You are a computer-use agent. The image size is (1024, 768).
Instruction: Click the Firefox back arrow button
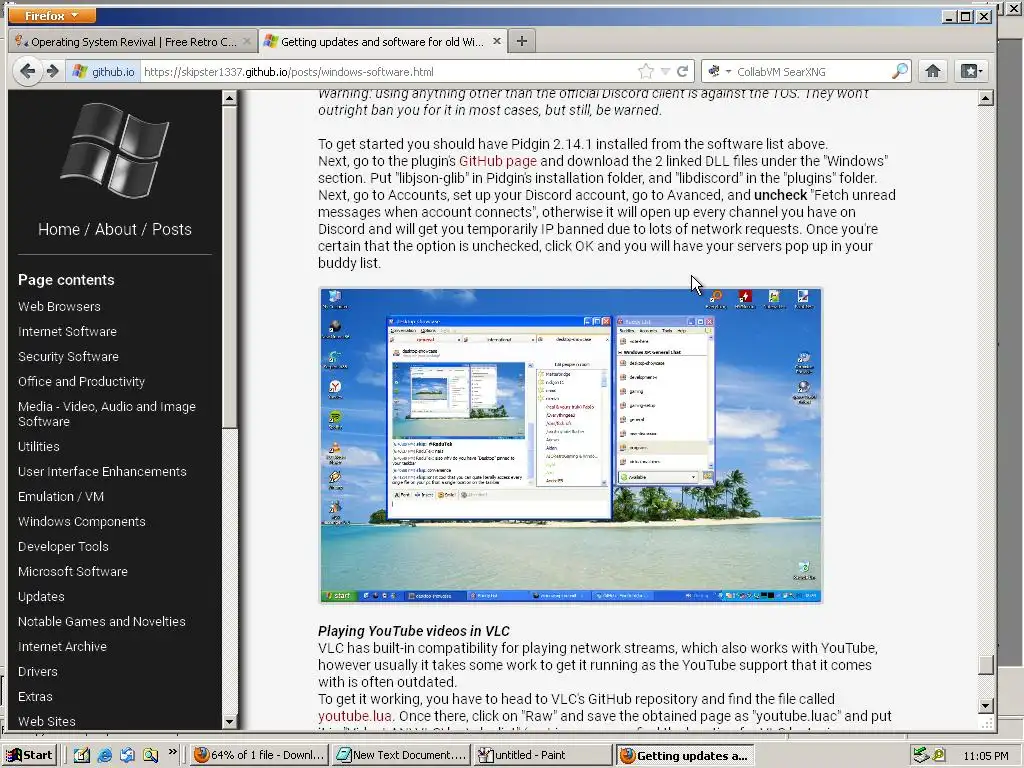27,71
